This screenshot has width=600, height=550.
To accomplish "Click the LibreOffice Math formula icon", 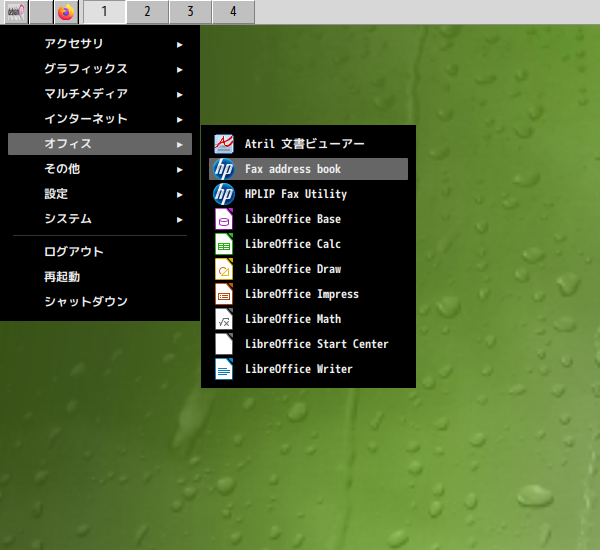I will 224,319.
